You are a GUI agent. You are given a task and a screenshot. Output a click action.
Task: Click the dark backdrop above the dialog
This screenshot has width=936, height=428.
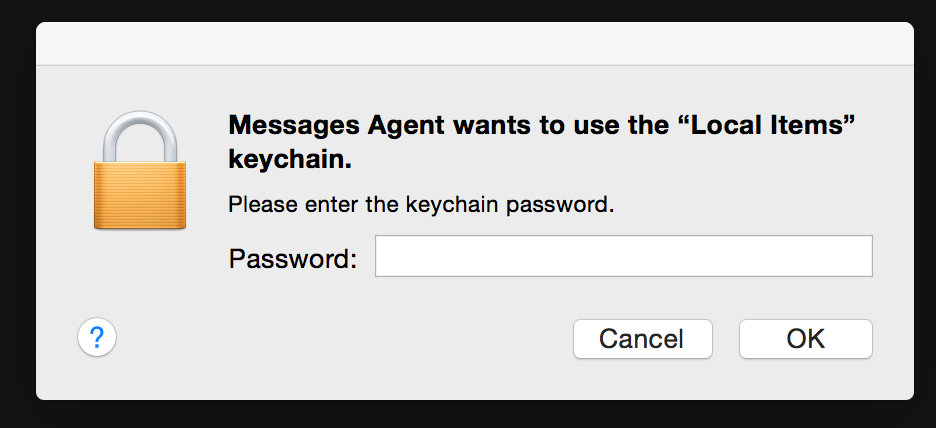pyautogui.click(x=474, y=10)
